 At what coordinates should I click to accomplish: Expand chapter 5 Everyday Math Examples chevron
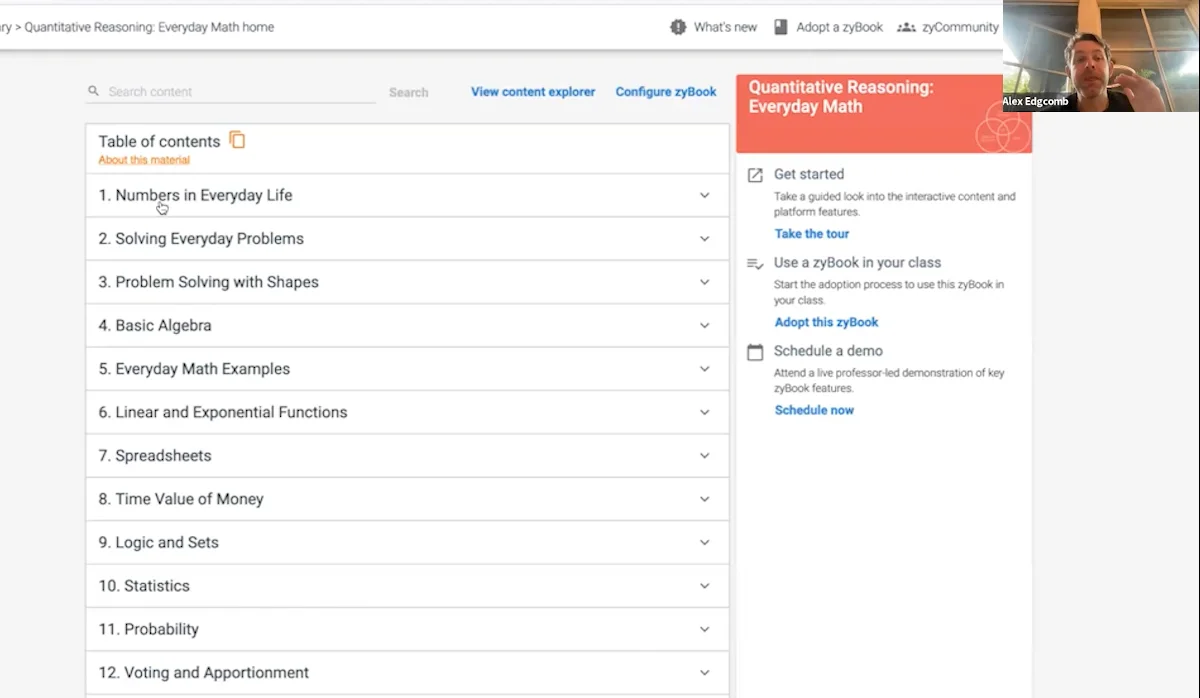(704, 369)
